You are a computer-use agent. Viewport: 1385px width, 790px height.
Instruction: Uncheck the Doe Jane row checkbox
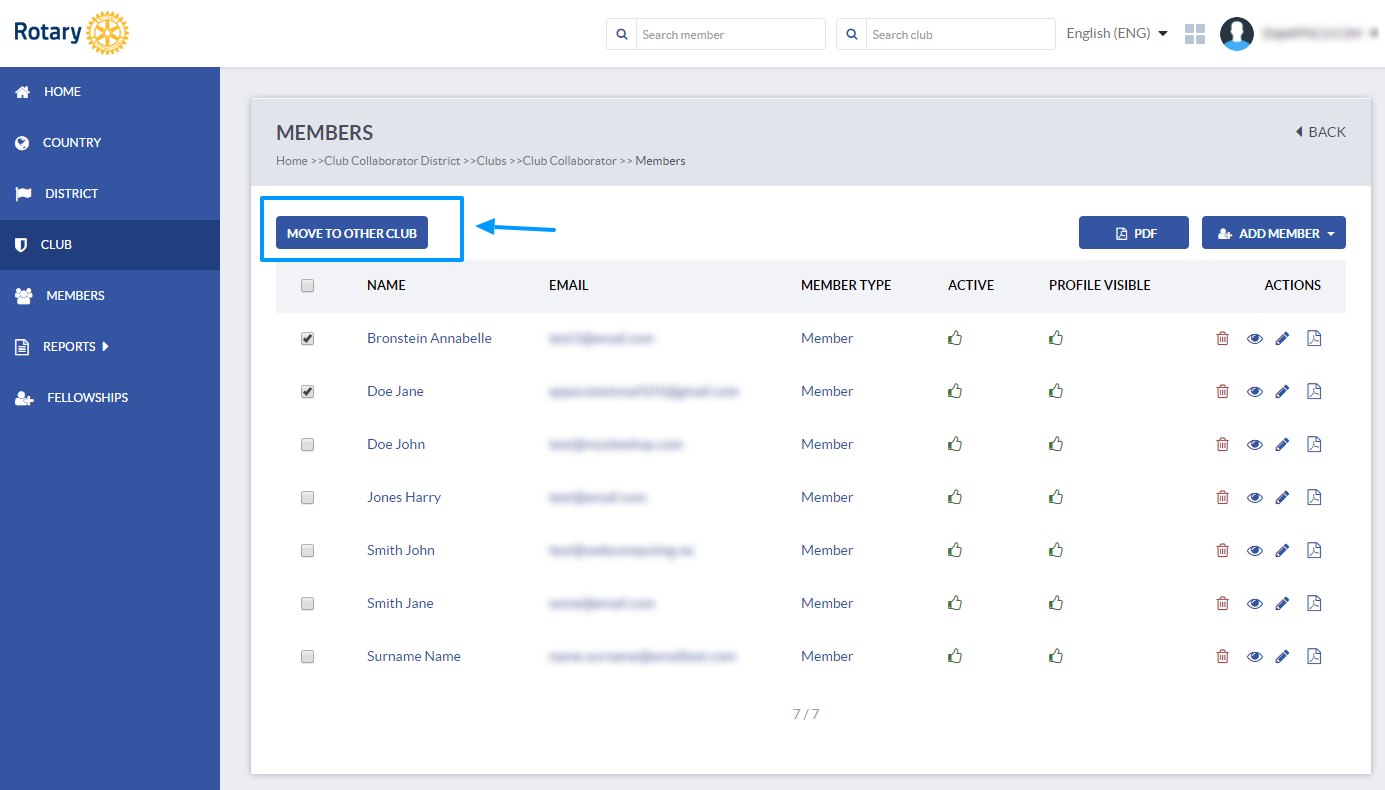[x=307, y=392]
